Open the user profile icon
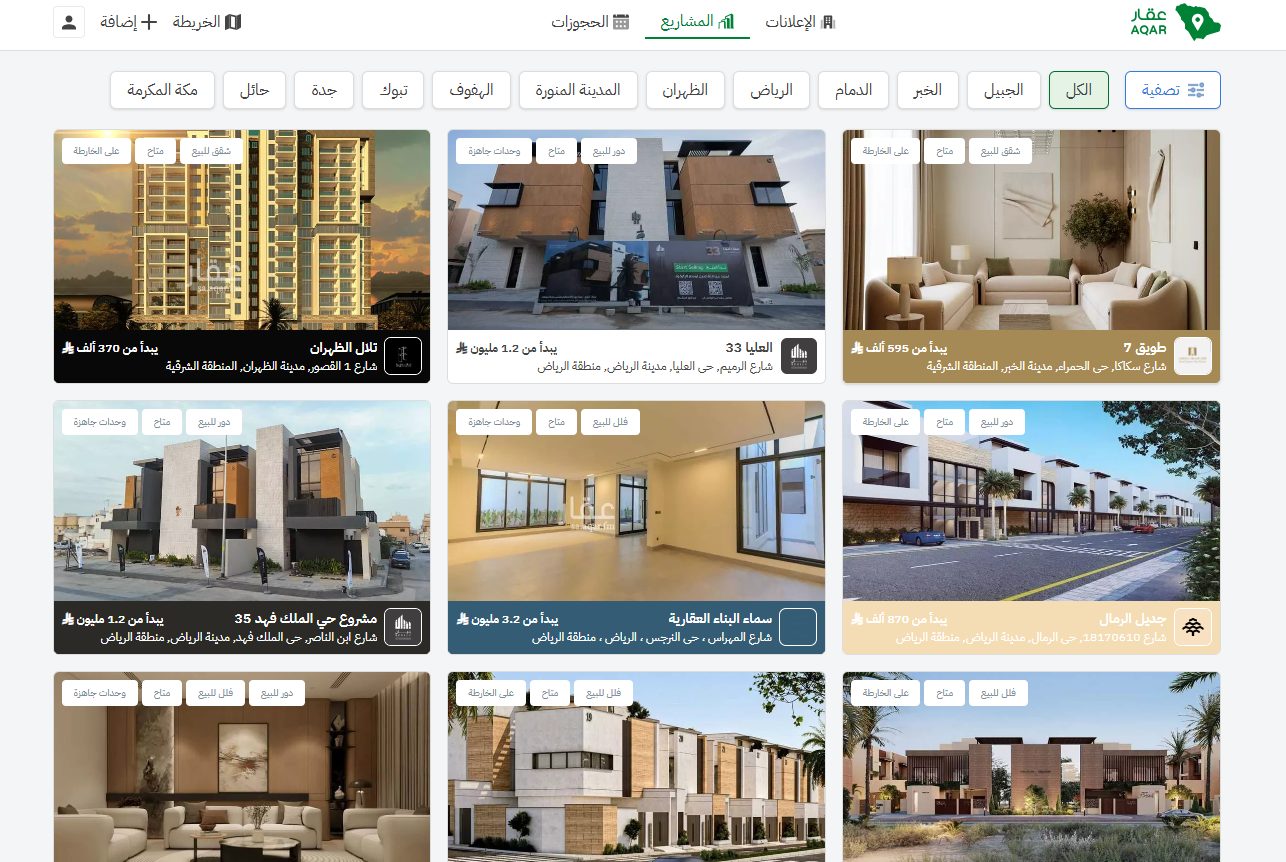Screen dimensions: 1286x862 pos(69,22)
